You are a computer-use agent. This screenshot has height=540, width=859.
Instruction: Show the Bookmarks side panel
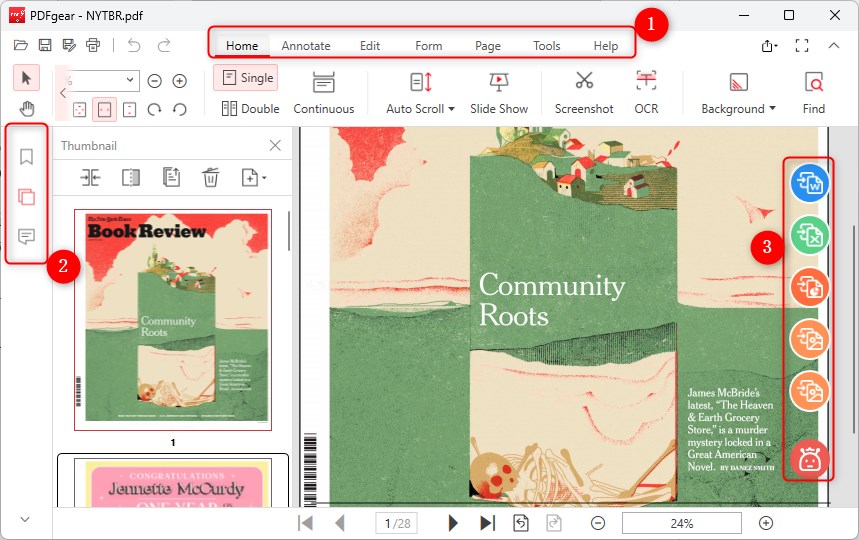click(x=26, y=157)
